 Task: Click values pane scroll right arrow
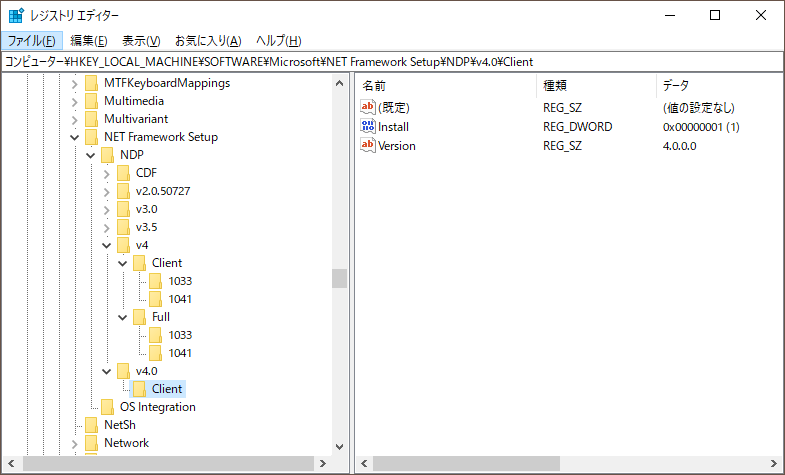[774, 463]
